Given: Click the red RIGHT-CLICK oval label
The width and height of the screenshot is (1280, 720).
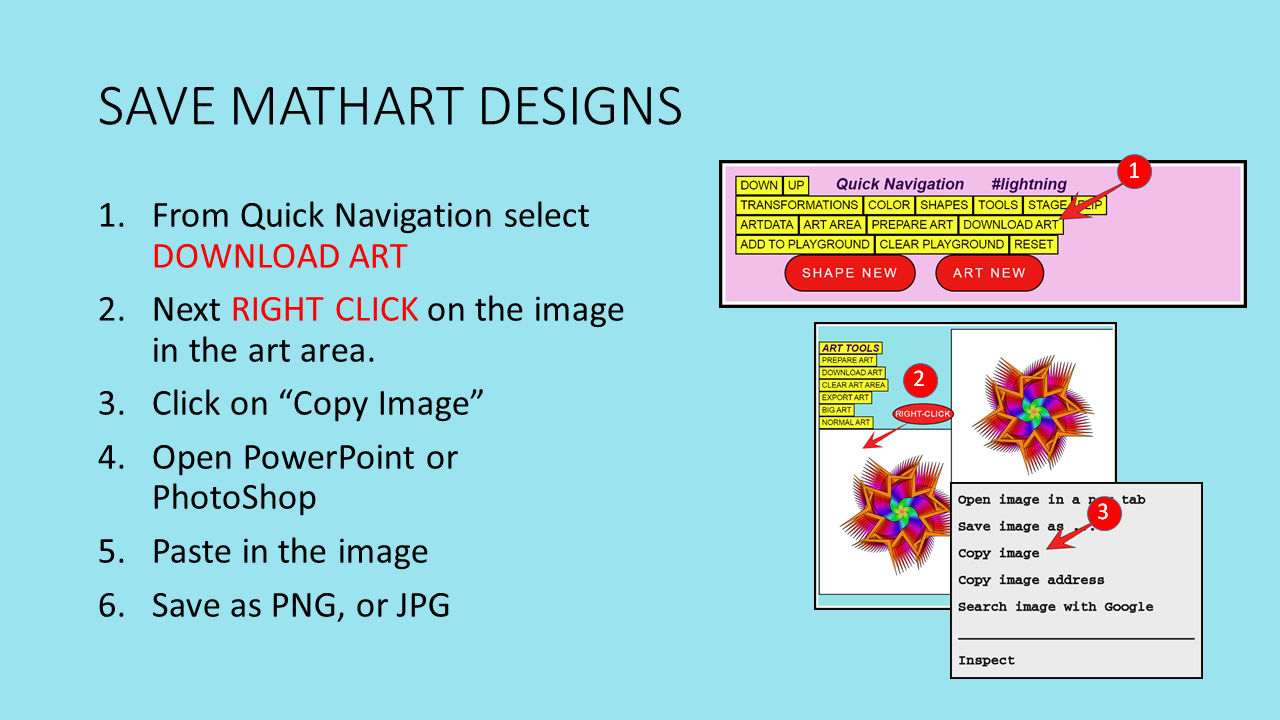Looking at the screenshot, I should [922, 413].
